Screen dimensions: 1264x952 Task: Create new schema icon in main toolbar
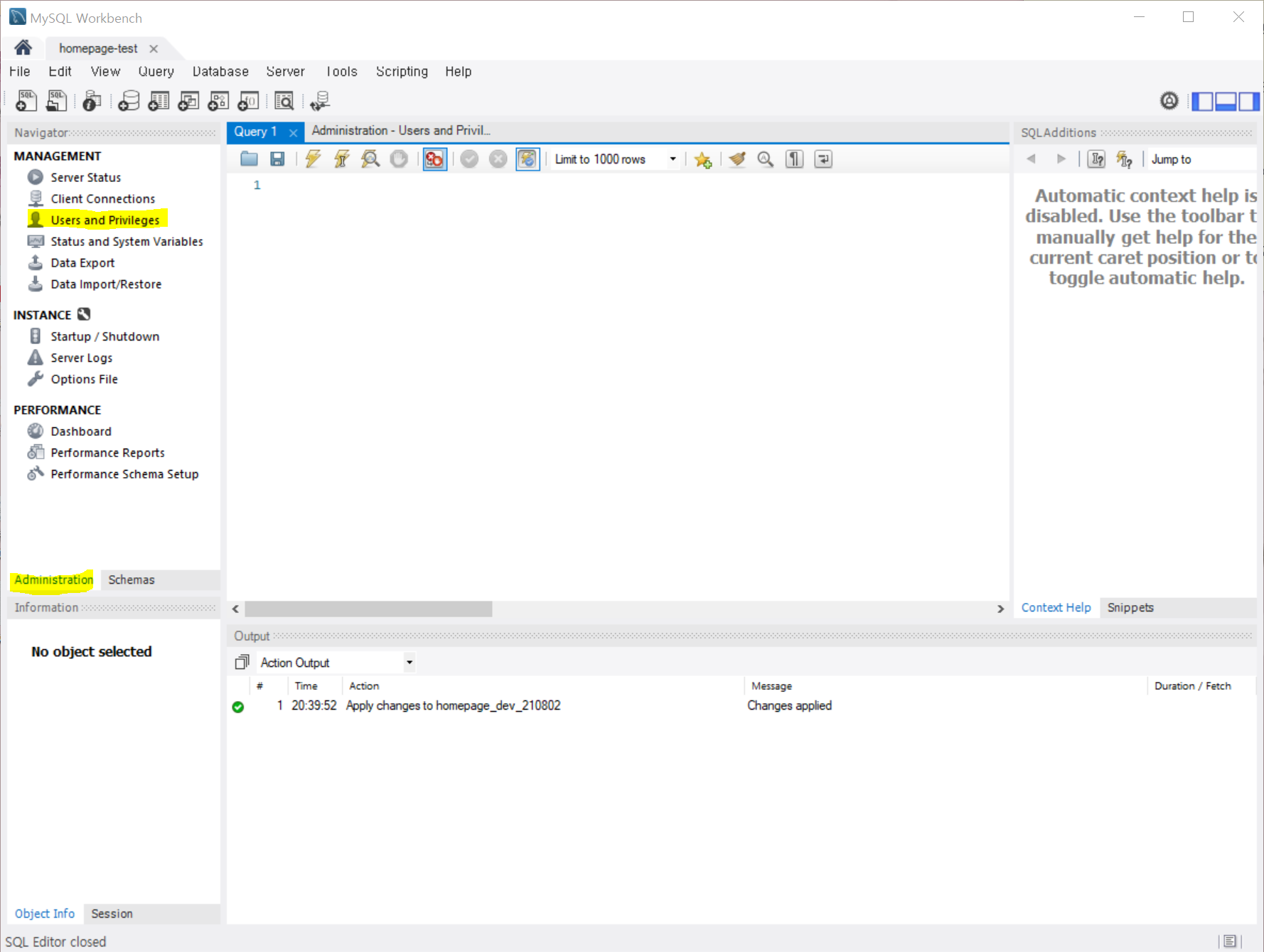[x=129, y=101]
